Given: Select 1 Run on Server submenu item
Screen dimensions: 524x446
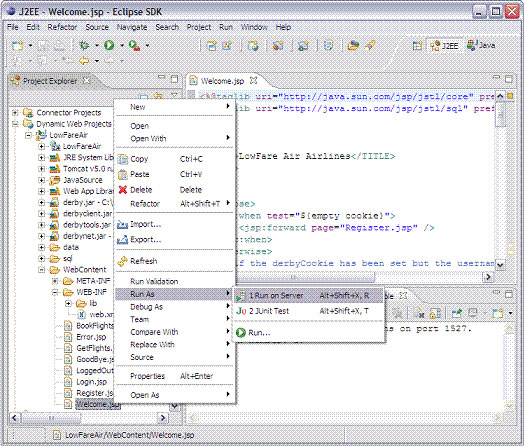Looking at the screenshot, I should [x=309, y=296].
